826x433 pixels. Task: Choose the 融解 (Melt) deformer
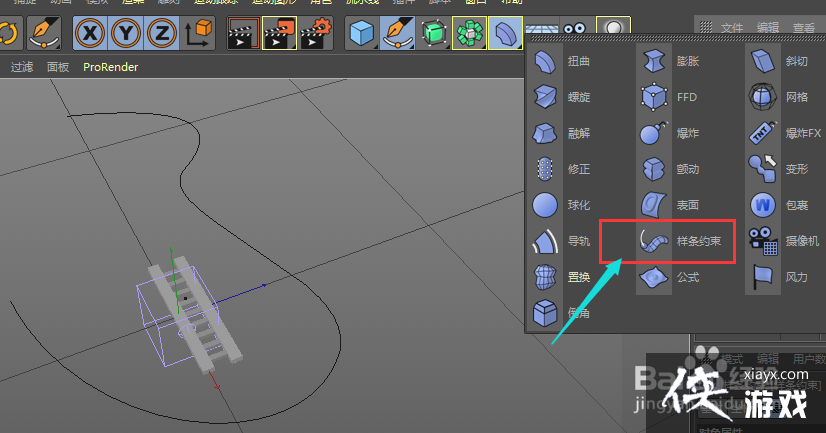(562, 133)
